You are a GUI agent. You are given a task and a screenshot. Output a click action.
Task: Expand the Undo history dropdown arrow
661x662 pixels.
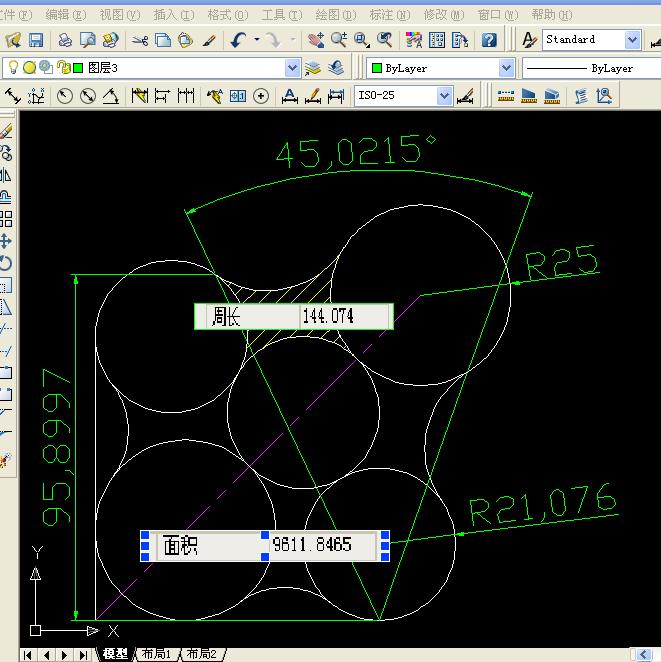click(257, 40)
